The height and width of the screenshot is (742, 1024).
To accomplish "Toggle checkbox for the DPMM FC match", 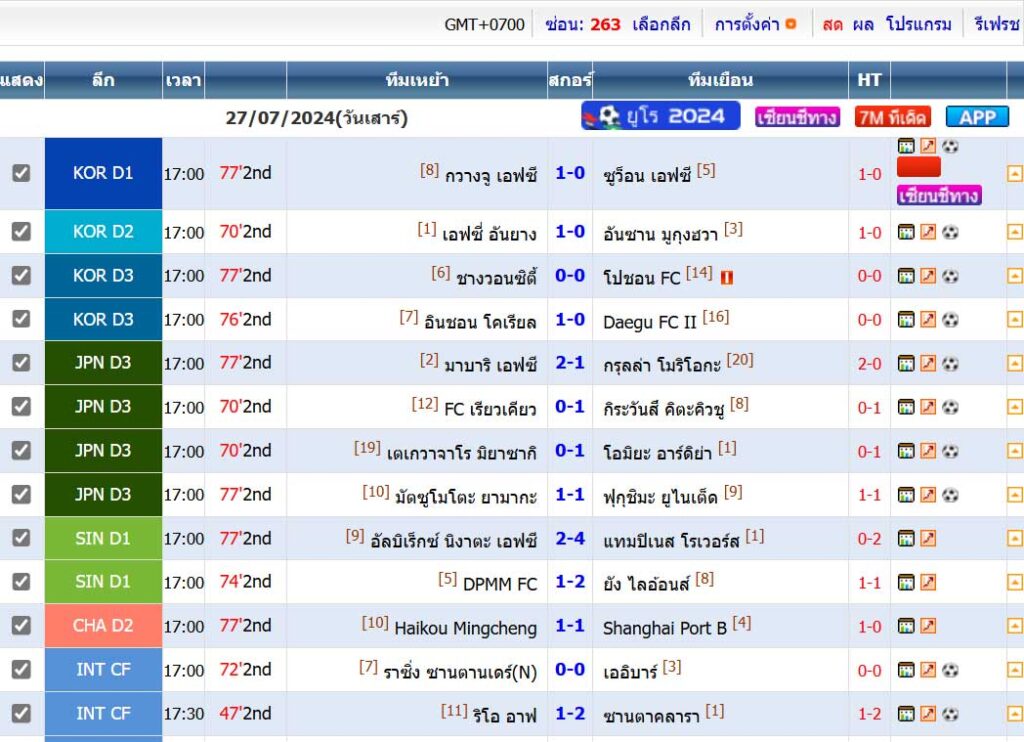I will click(22, 581).
